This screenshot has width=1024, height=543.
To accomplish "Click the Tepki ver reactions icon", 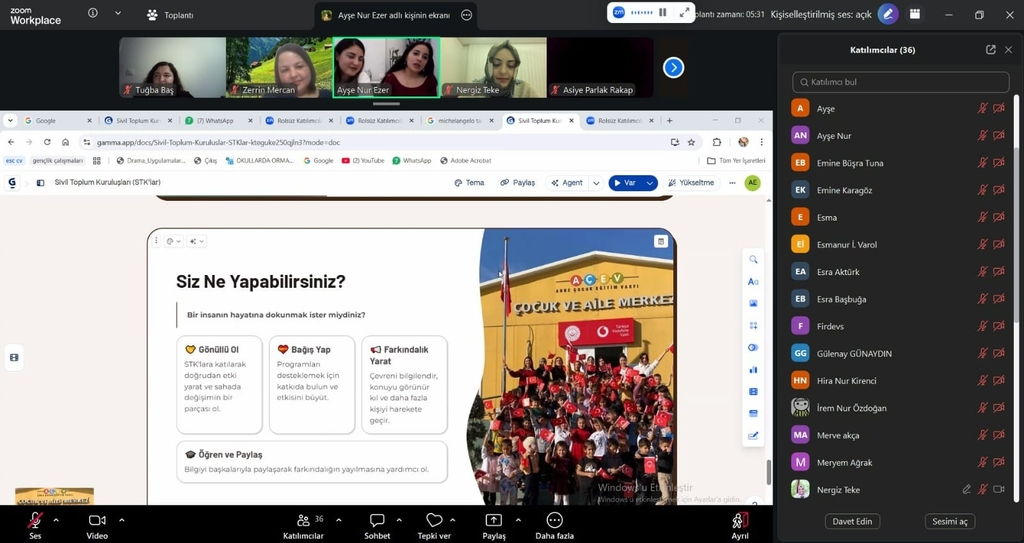I will [433, 520].
